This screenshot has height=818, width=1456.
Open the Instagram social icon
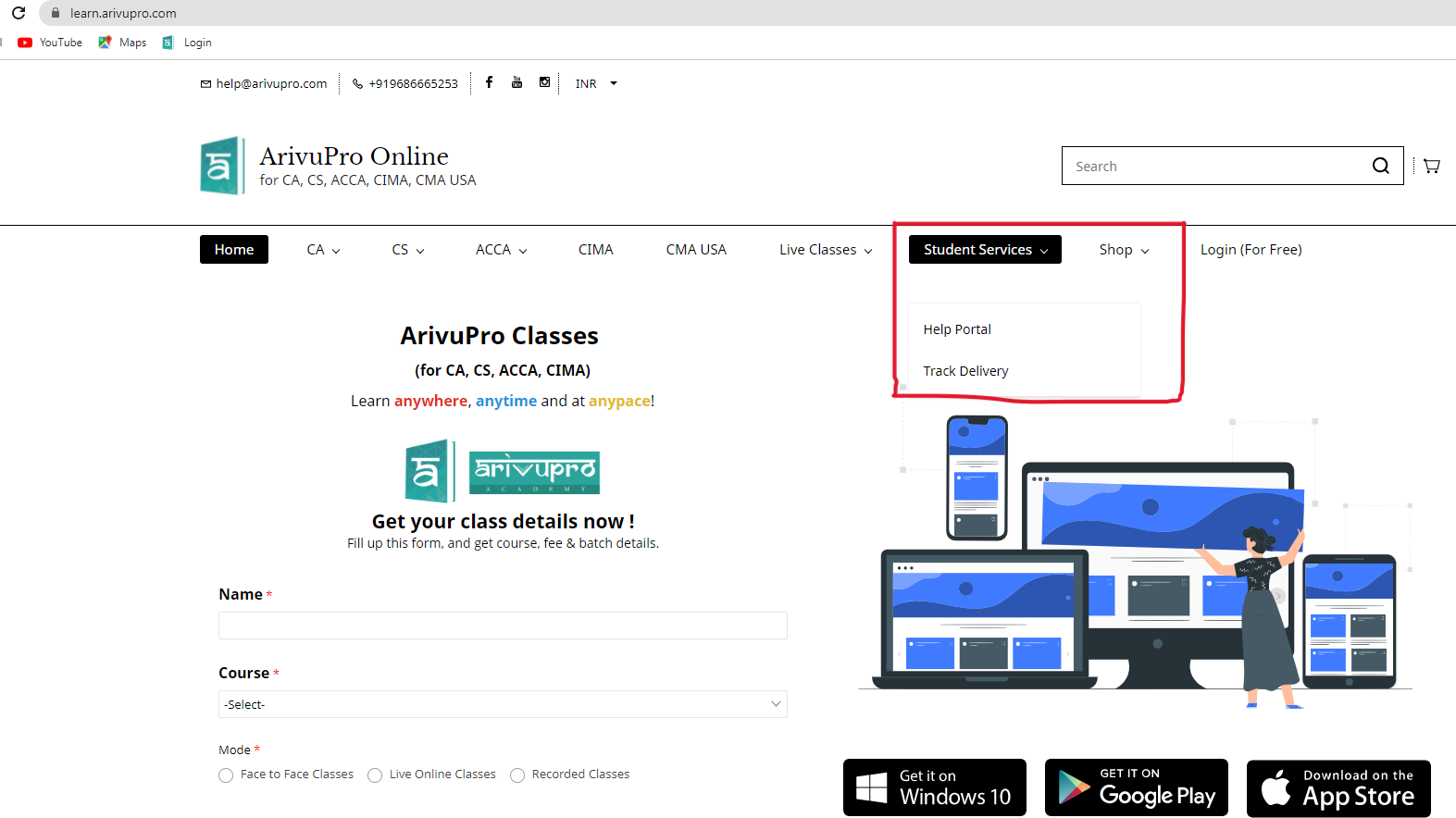pyautogui.click(x=544, y=82)
